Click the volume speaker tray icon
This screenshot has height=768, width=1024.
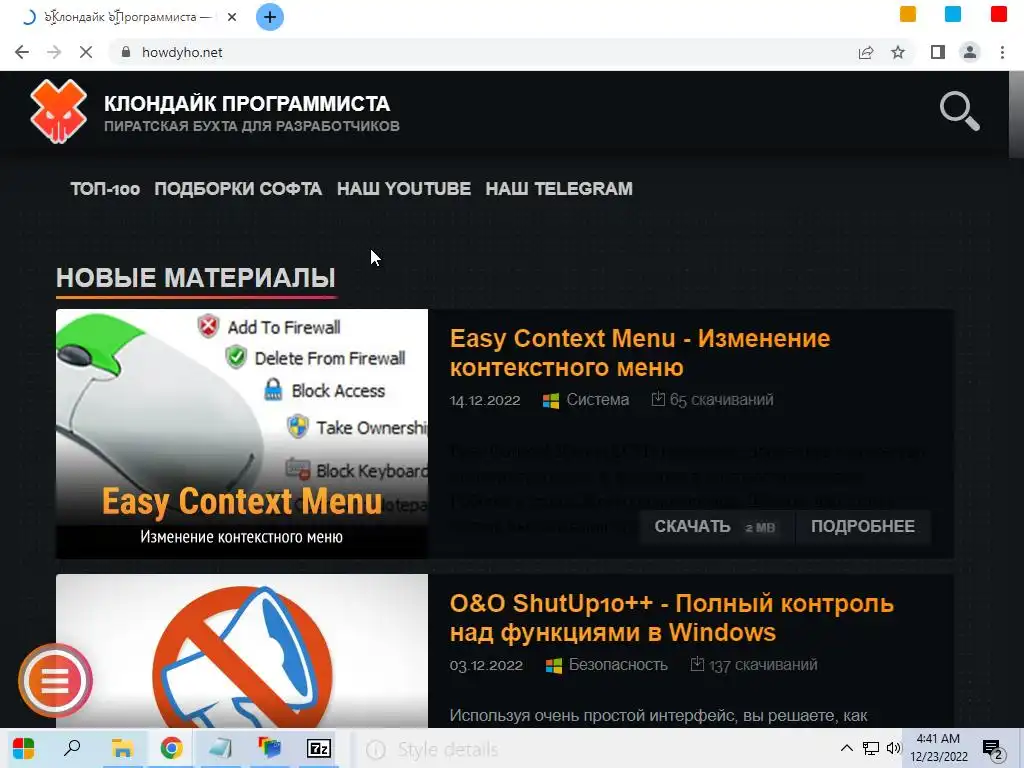pyautogui.click(x=893, y=748)
